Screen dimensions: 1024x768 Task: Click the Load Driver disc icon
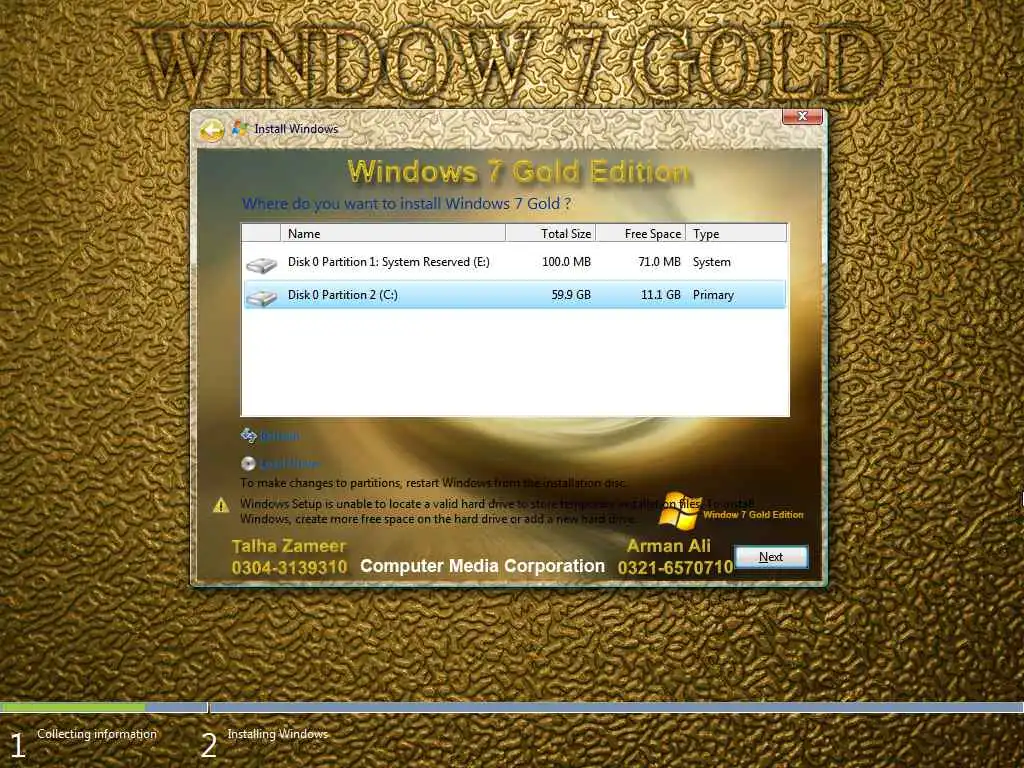pyautogui.click(x=248, y=464)
